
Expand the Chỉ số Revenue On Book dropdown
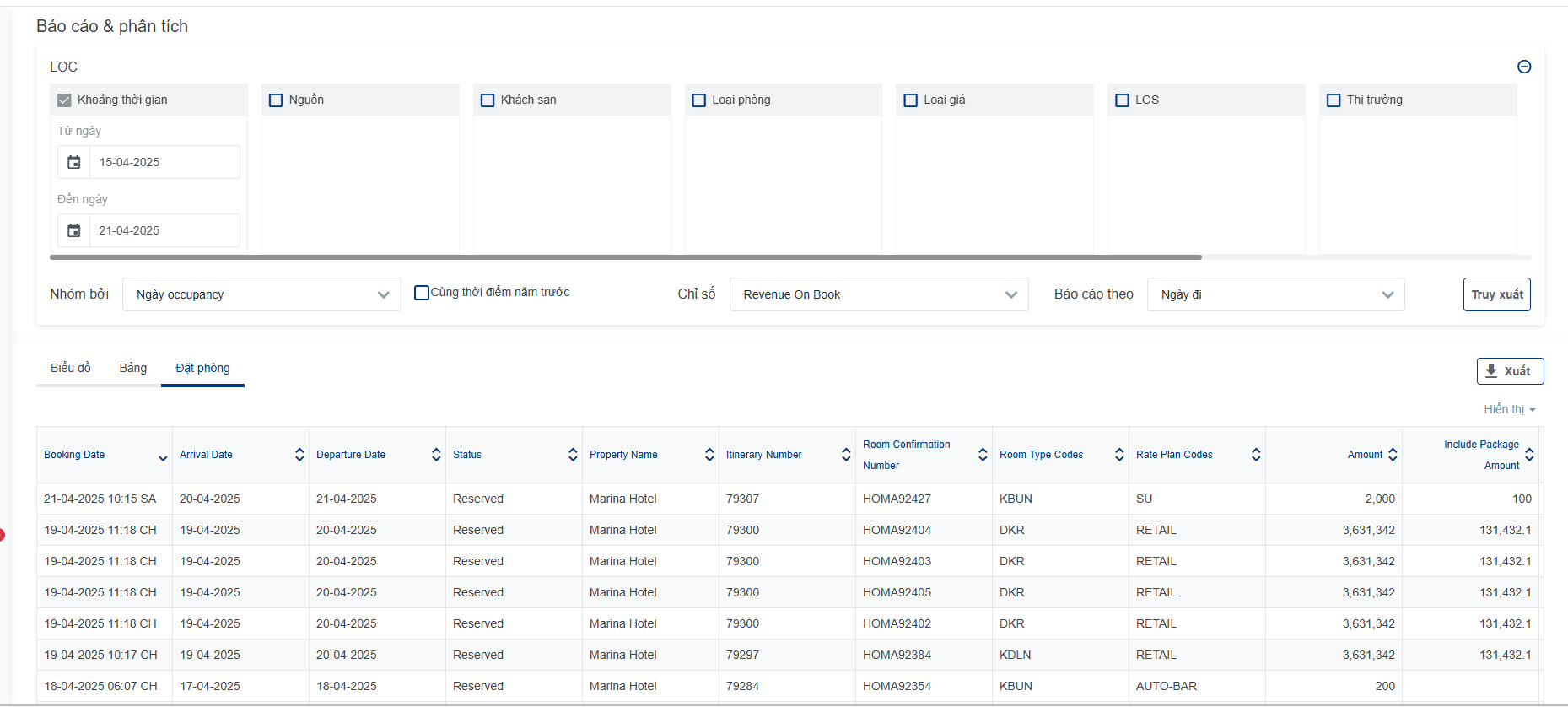click(878, 294)
